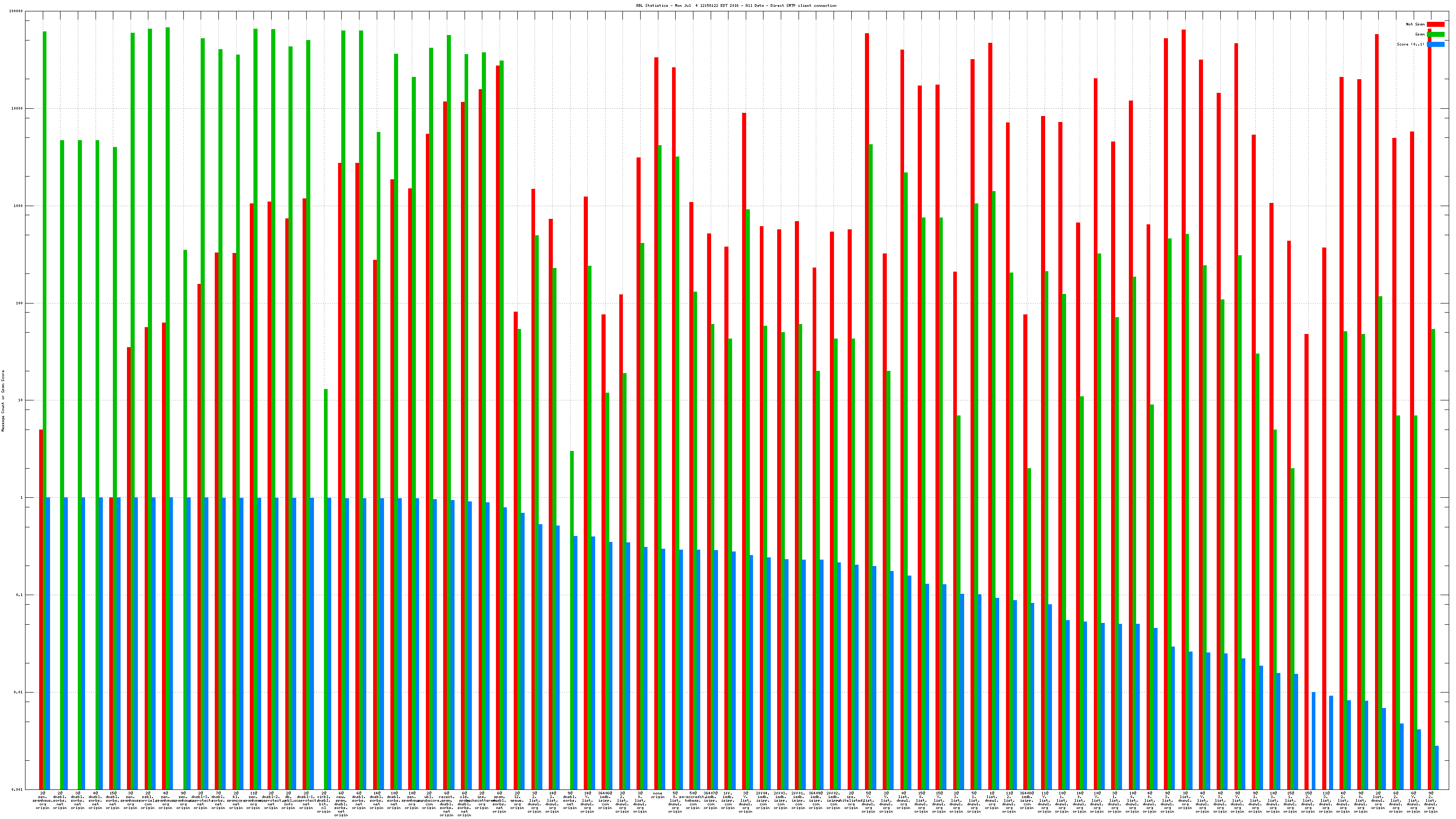Click the 100000 y-axis tick label
Screen dimensions: 1456x819
tap(16, 11)
